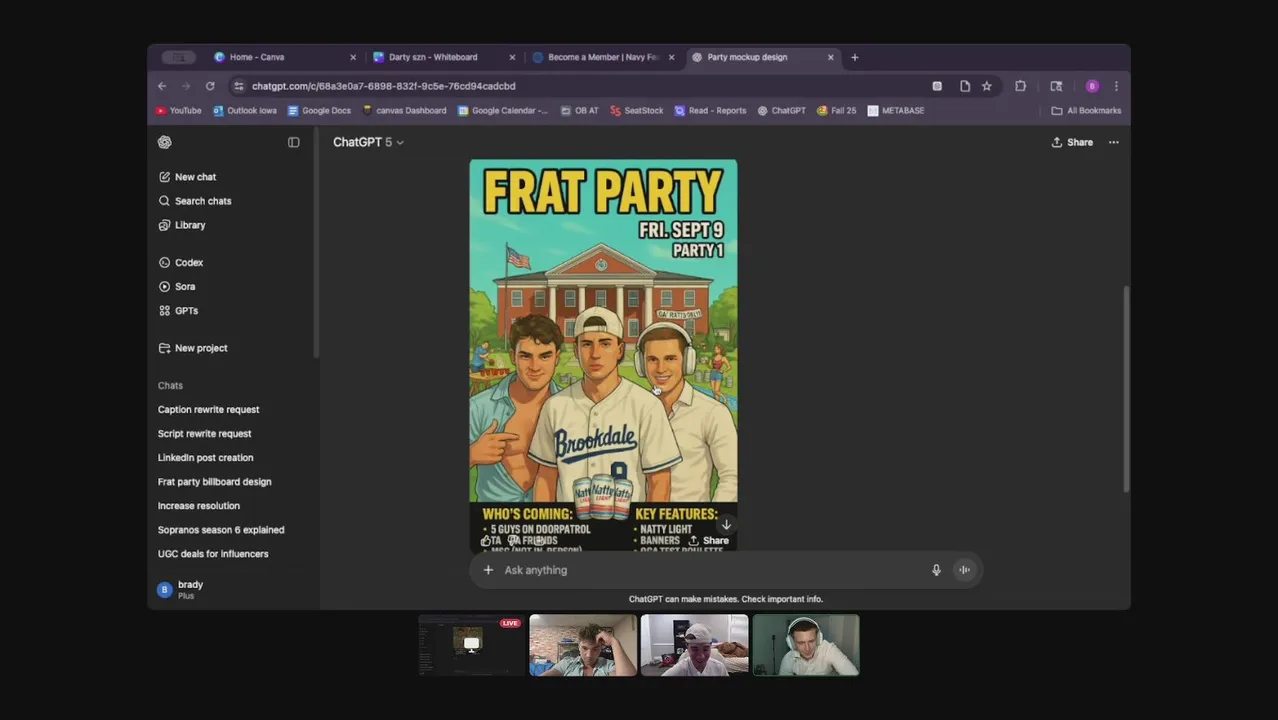1278x720 pixels.
Task: Click the scroll-to-bottom arrow button
Action: coord(727,524)
